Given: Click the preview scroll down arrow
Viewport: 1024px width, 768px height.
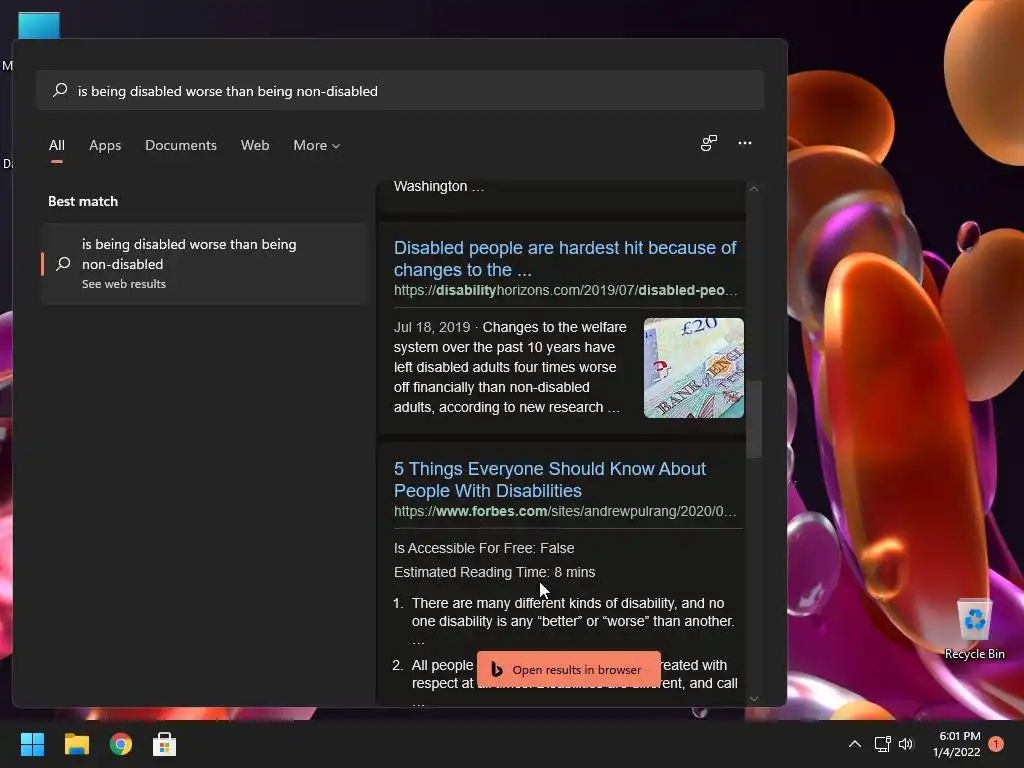Looking at the screenshot, I should [x=754, y=699].
